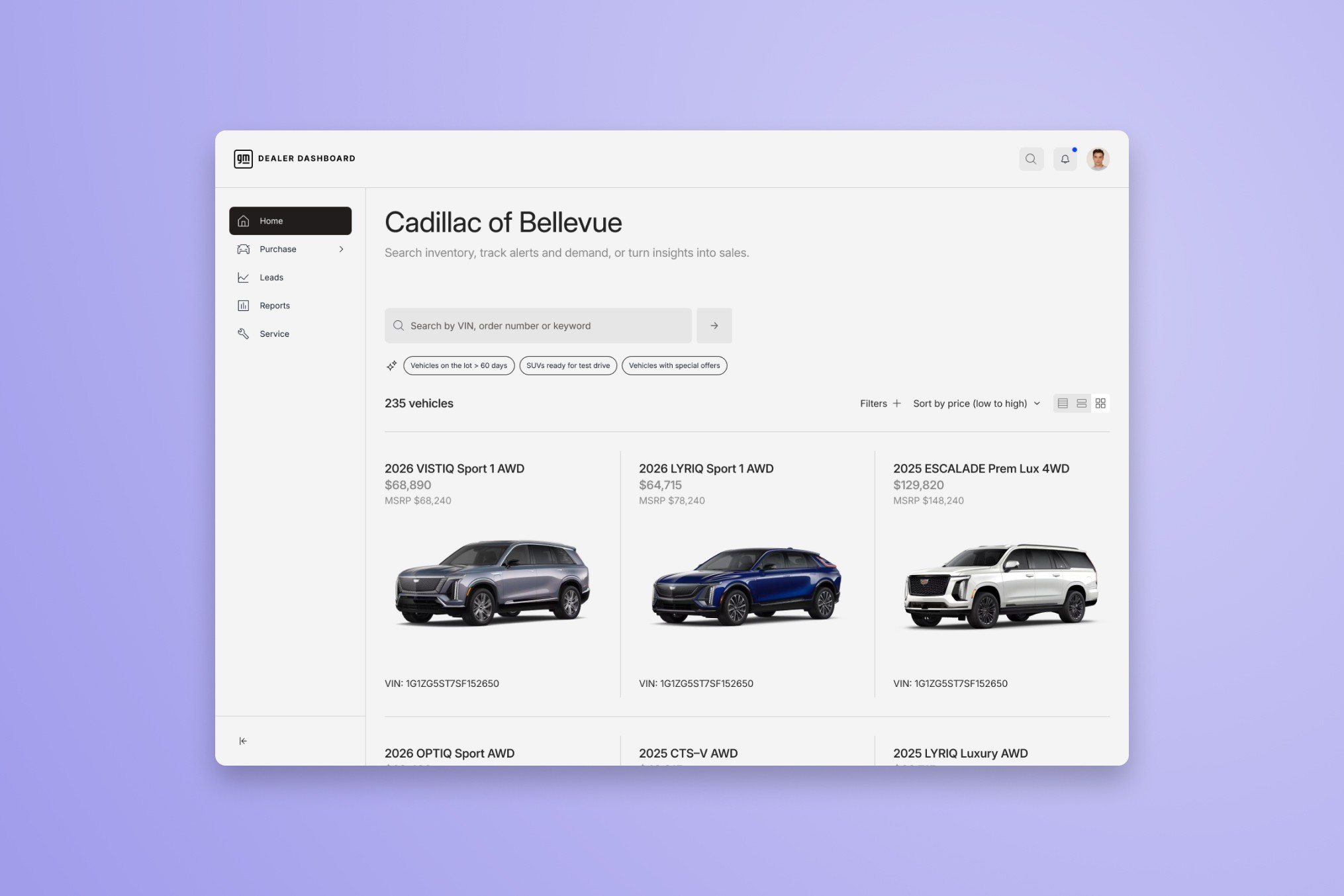The image size is (1344, 896).
Task: Click the GM logo icon
Action: pyautogui.click(x=243, y=159)
